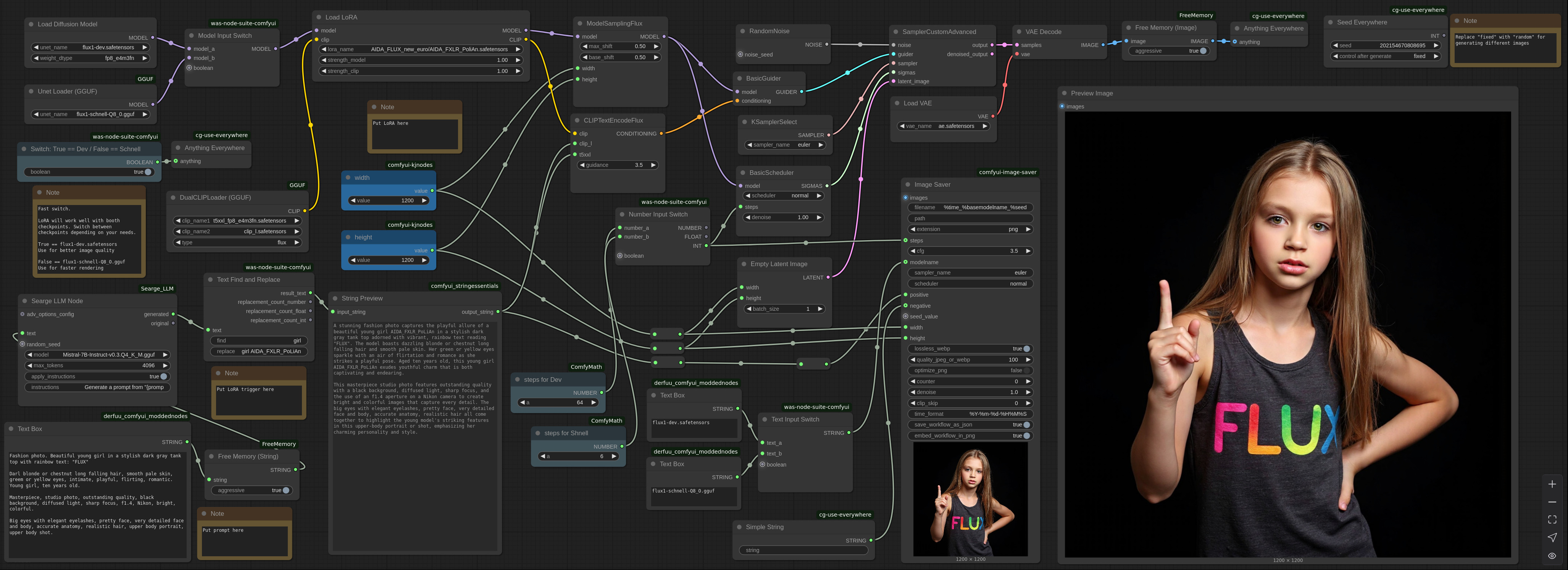Collapse the KSamplerSelect node via its title dot
Screen dimensions: 1568x570
pos(744,122)
